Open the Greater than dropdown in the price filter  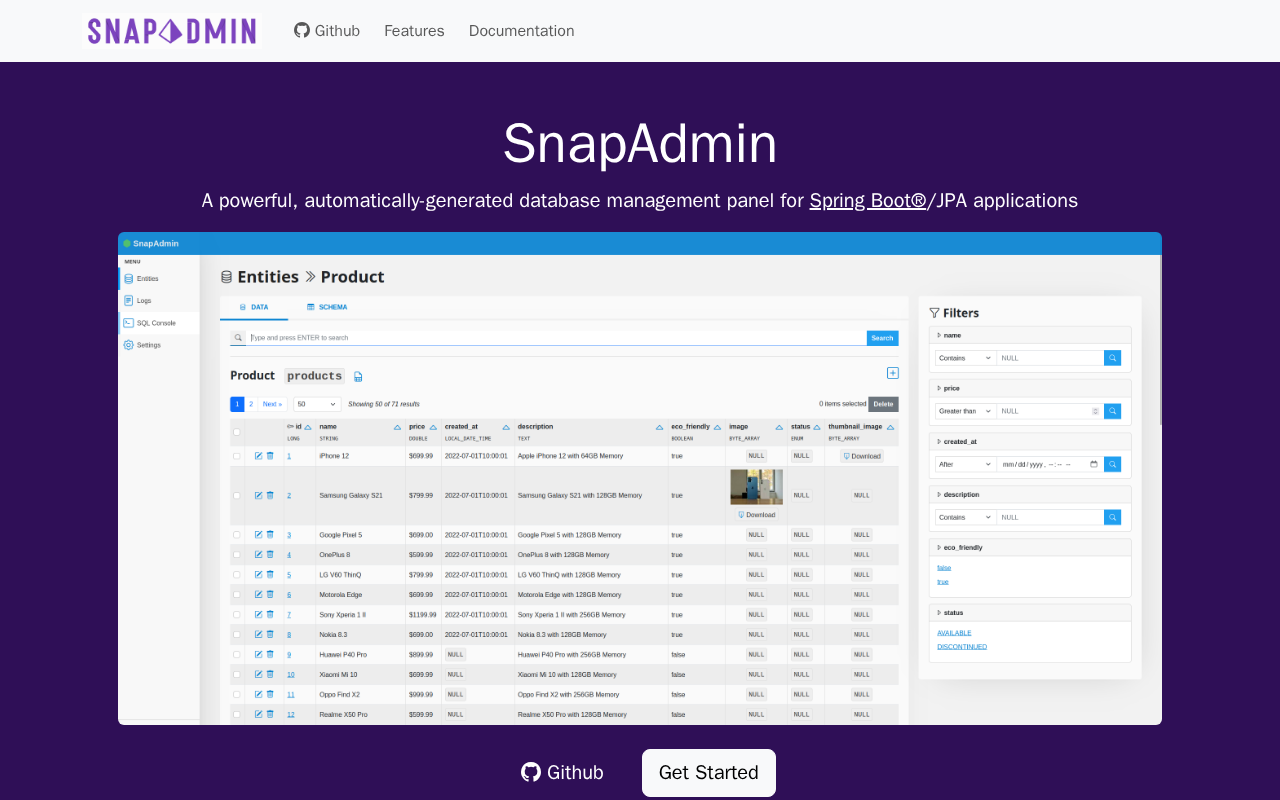[965, 411]
